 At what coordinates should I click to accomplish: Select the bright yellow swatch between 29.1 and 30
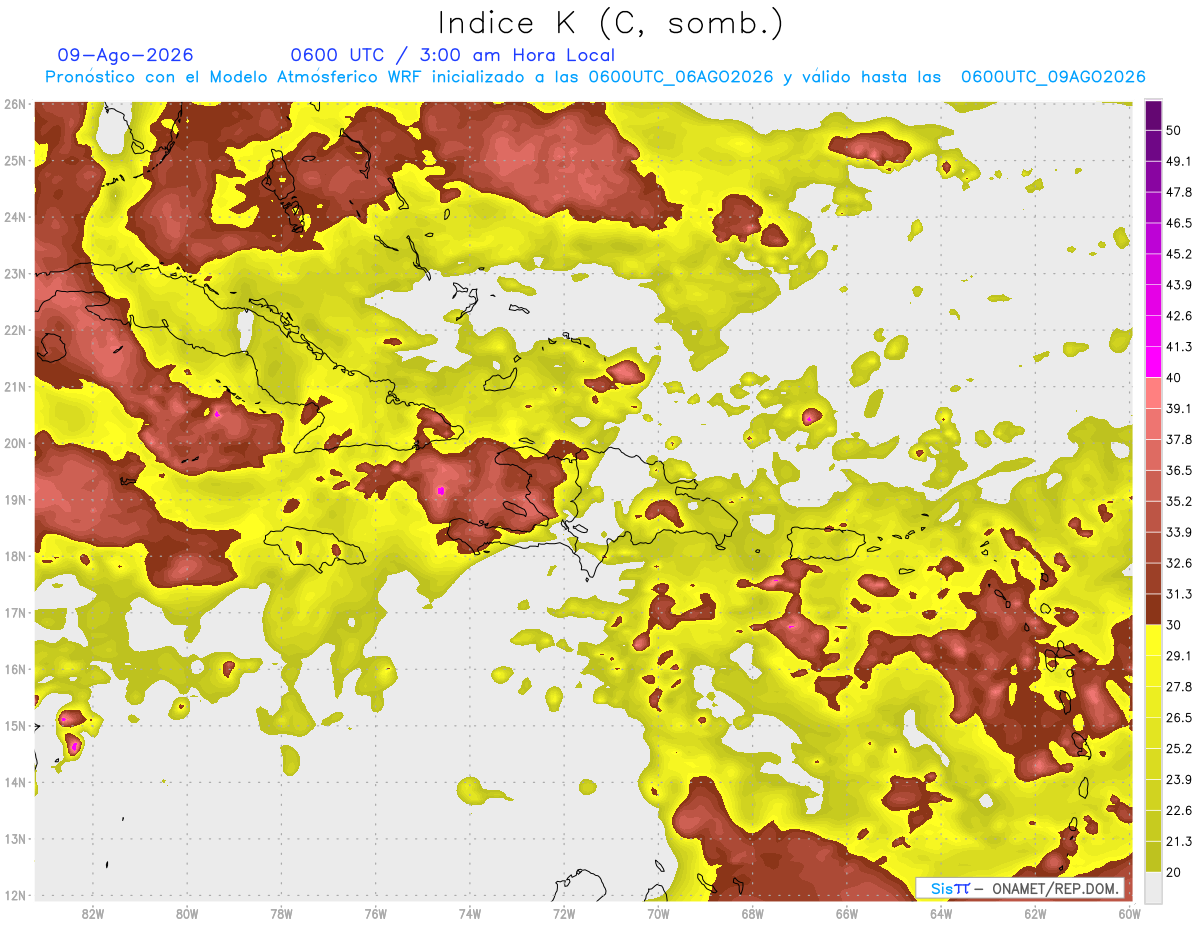1154,640
